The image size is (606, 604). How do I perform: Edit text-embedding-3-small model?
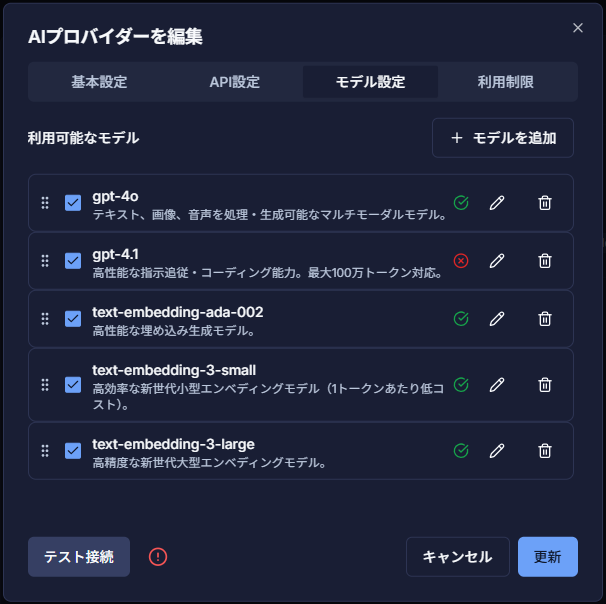click(x=497, y=384)
